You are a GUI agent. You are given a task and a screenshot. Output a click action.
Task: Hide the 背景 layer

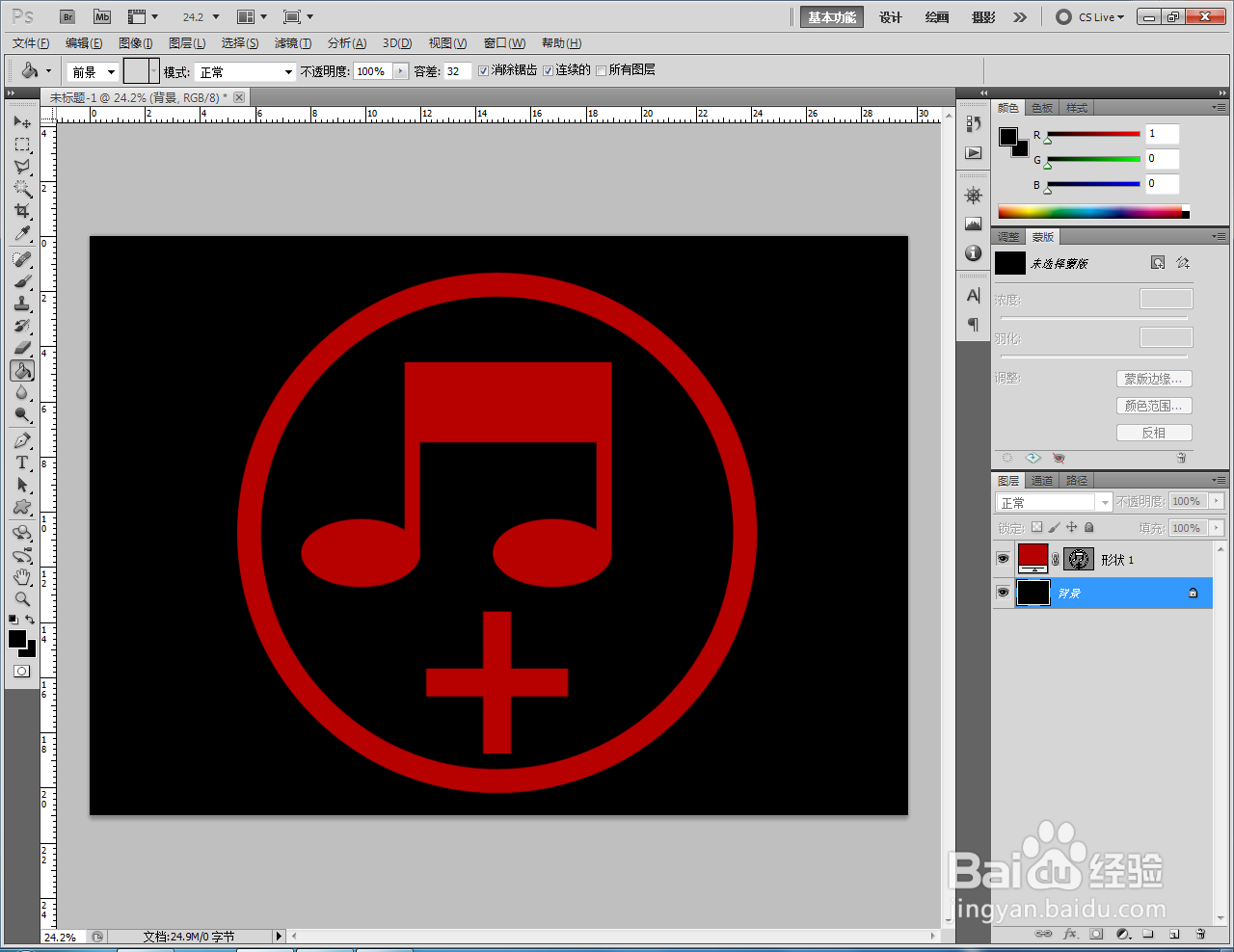coord(1003,593)
